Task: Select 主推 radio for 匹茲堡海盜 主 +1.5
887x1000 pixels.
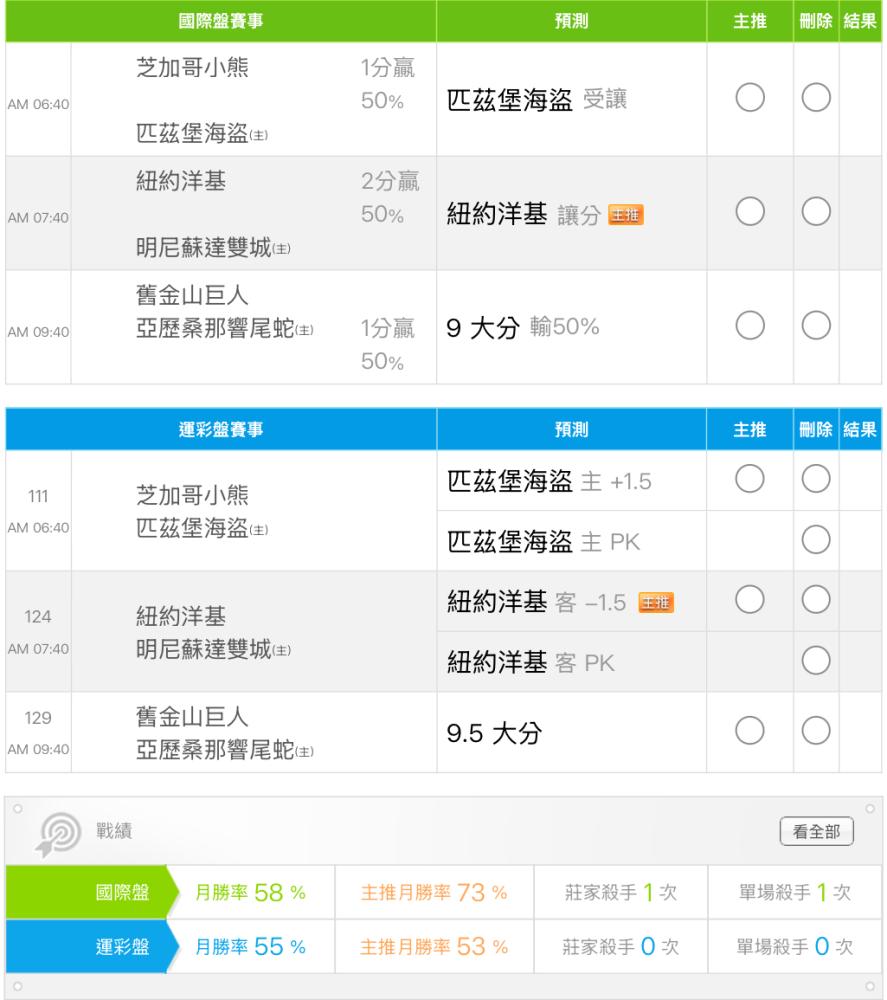Action: coord(750,479)
